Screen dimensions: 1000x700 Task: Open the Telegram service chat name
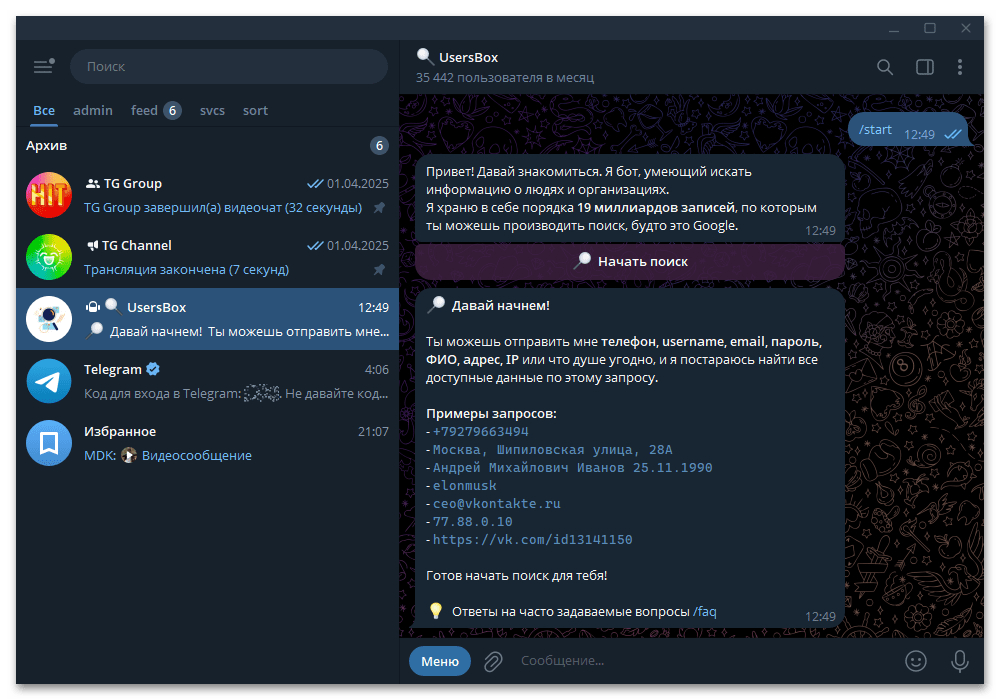113,369
